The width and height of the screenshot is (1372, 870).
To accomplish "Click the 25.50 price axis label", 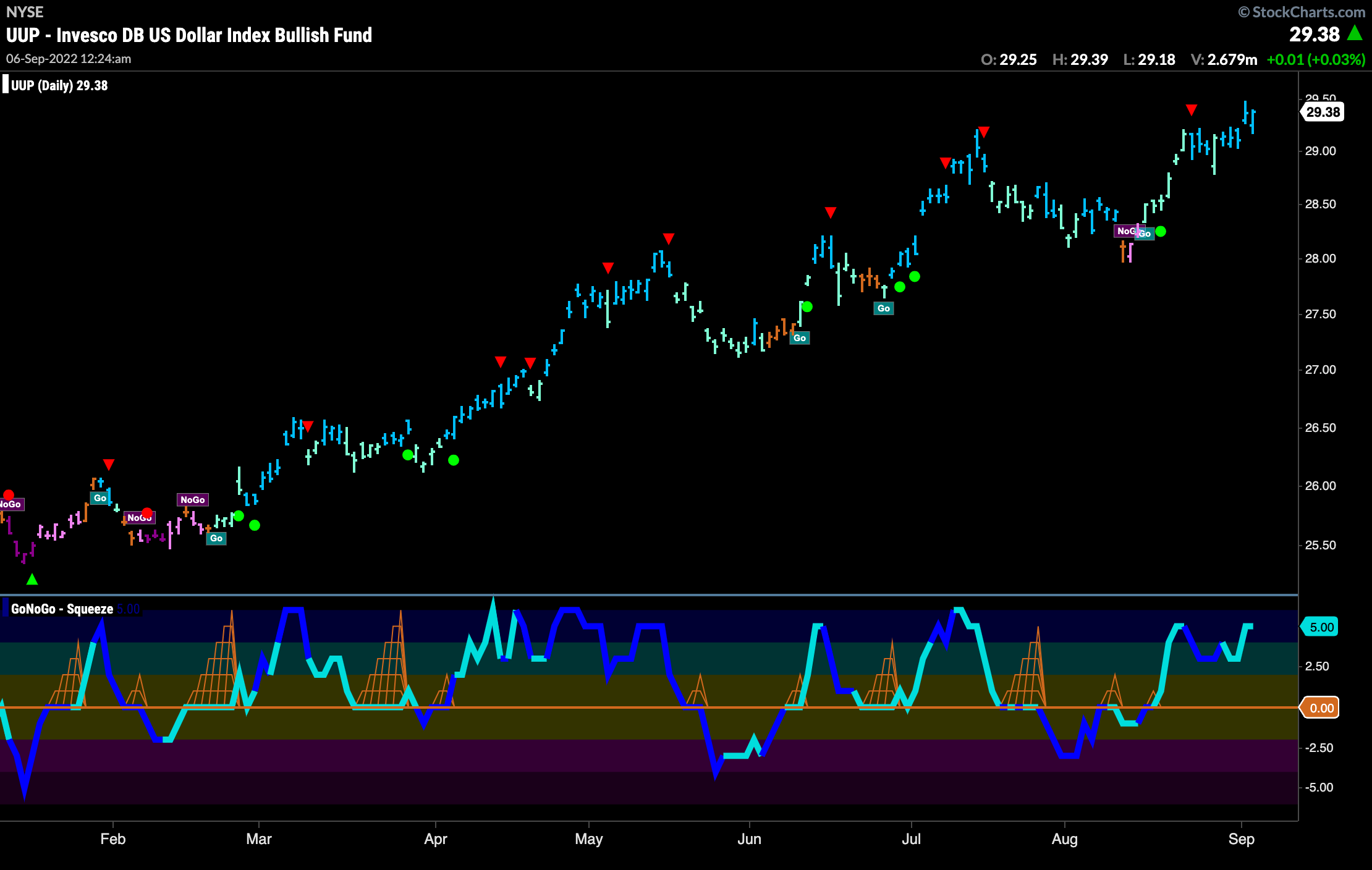I will [x=1320, y=545].
